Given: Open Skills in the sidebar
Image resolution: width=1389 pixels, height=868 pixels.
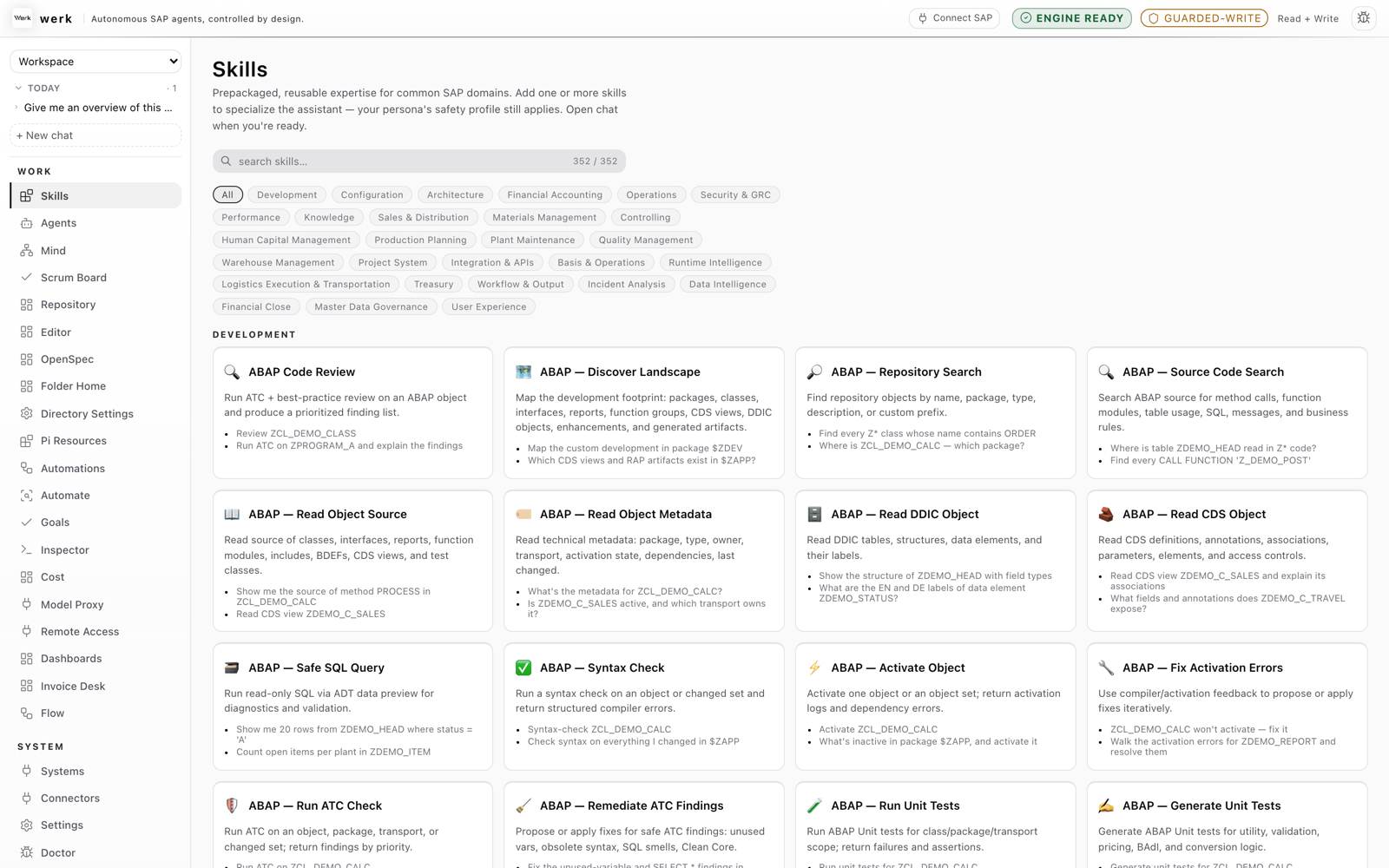Looking at the screenshot, I should pos(95,196).
